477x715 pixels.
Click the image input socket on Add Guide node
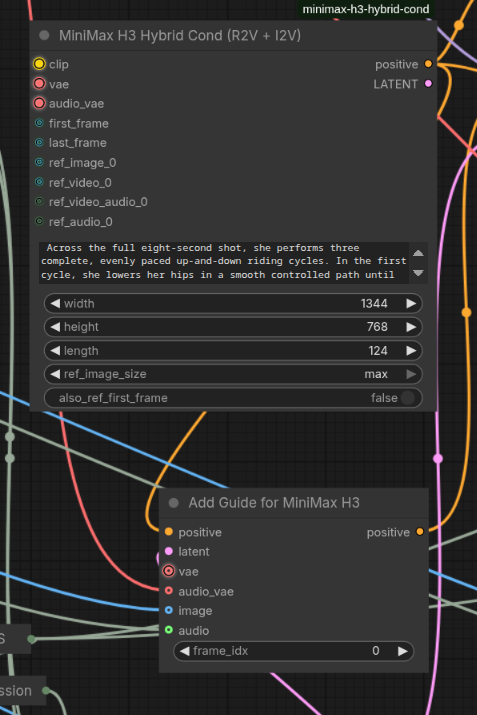point(169,610)
